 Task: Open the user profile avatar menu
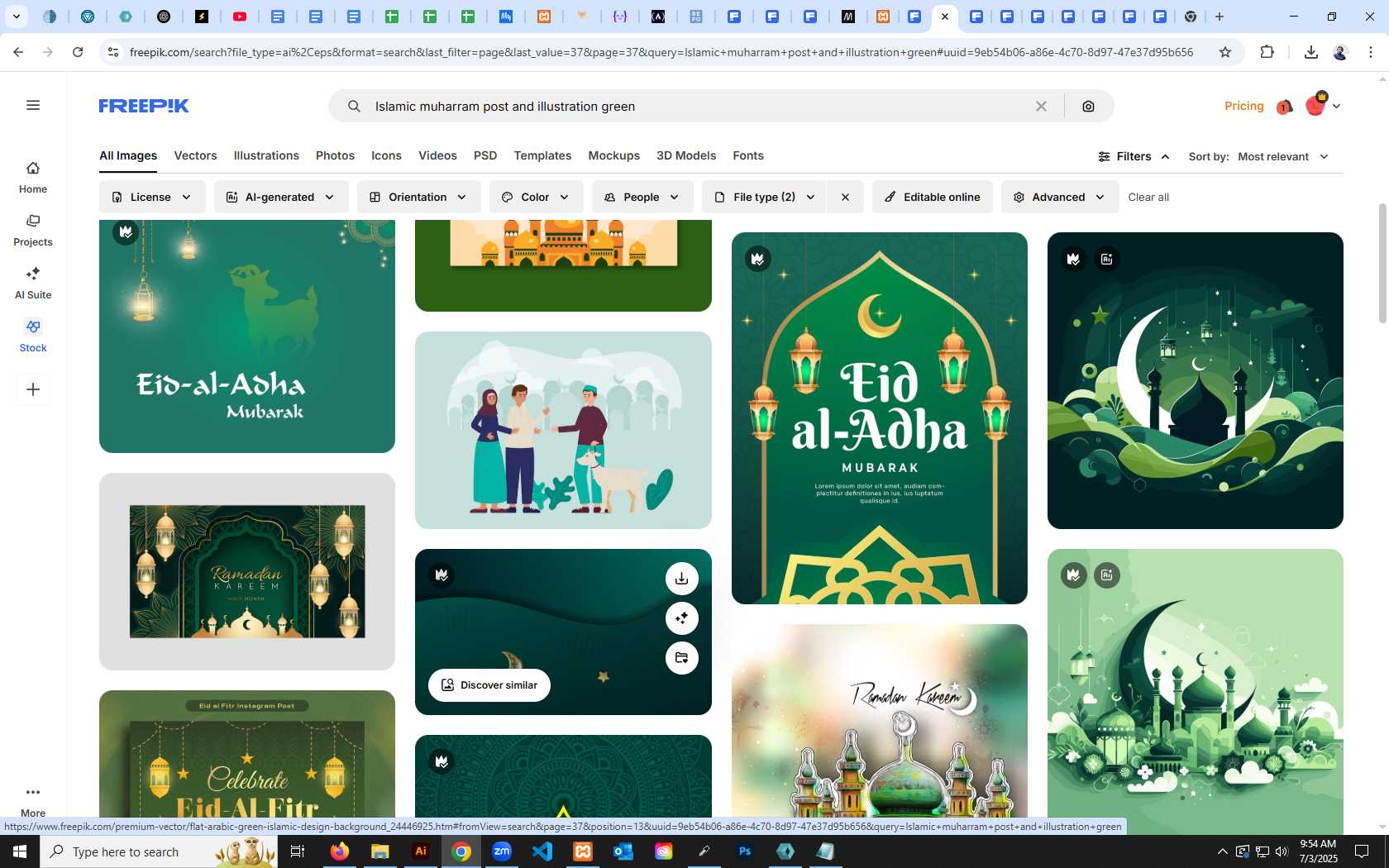tap(1315, 105)
